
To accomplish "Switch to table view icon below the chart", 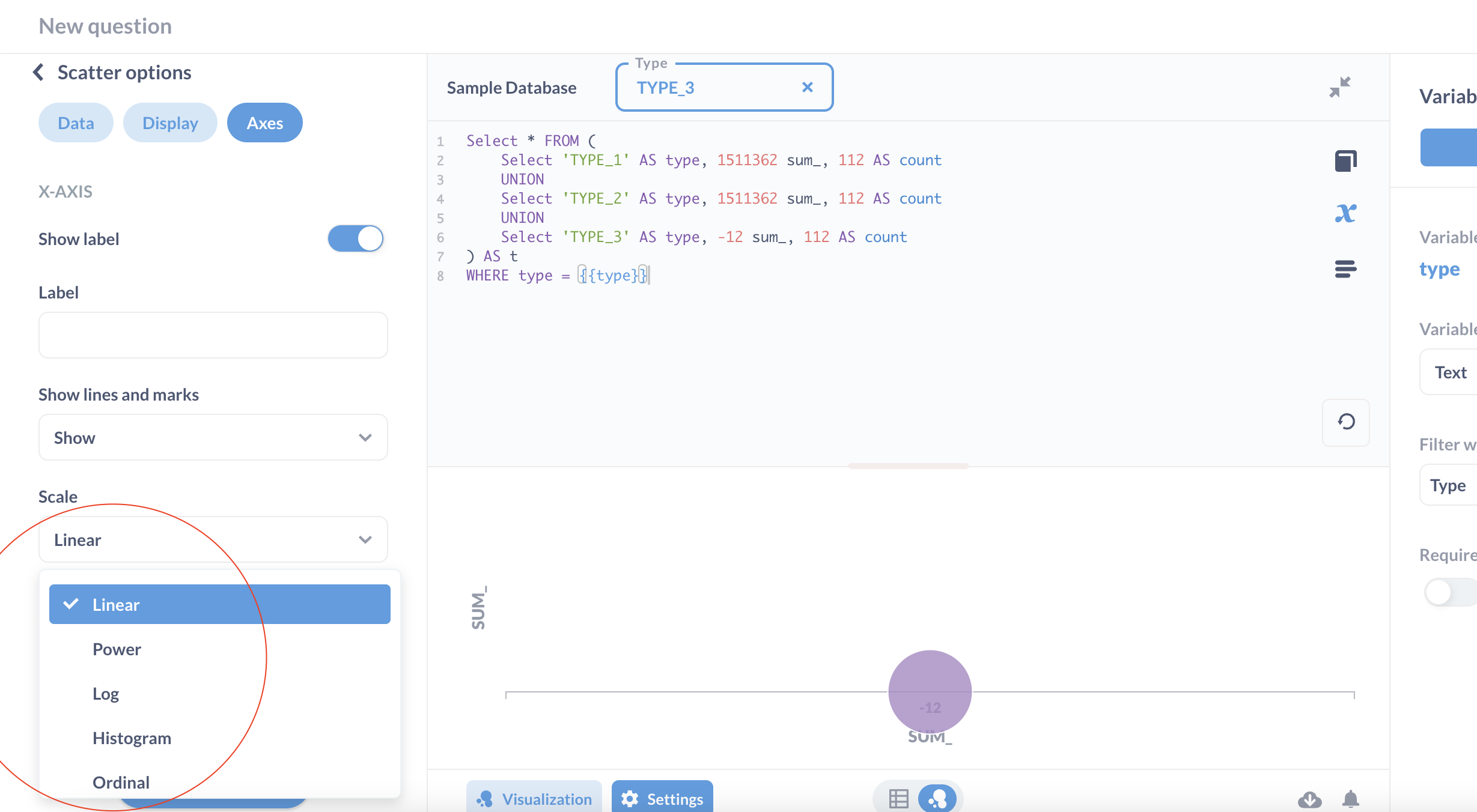I will point(898,798).
